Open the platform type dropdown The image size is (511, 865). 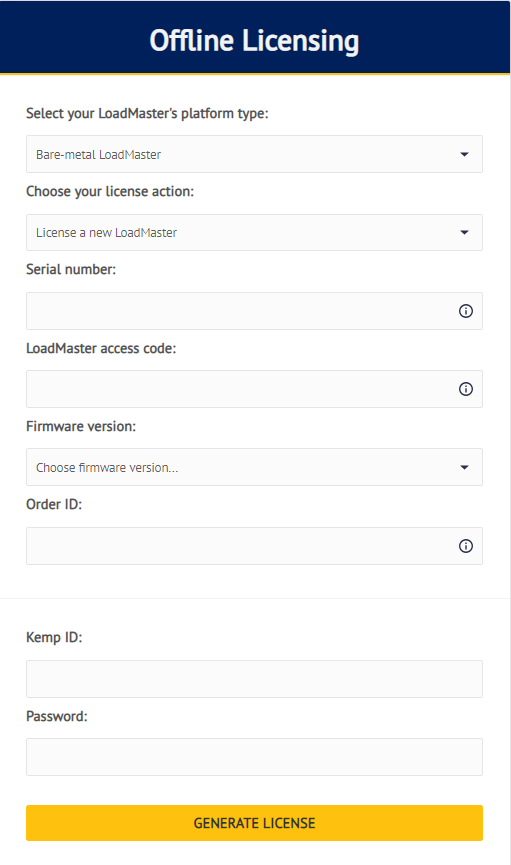tap(254, 154)
